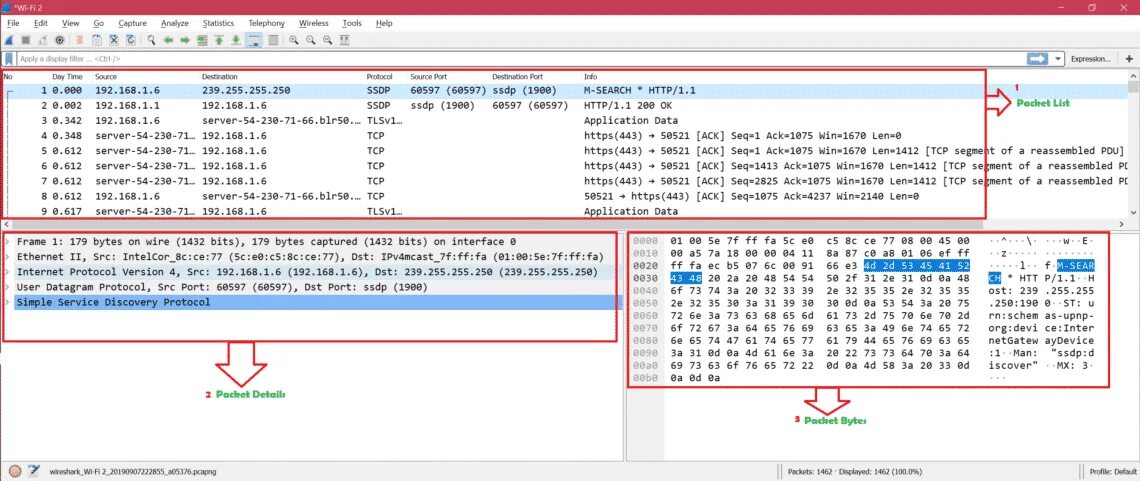Click the packet list scrollbar up arrow
Screen dimensions: 1140x481
tap(1132, 76)
